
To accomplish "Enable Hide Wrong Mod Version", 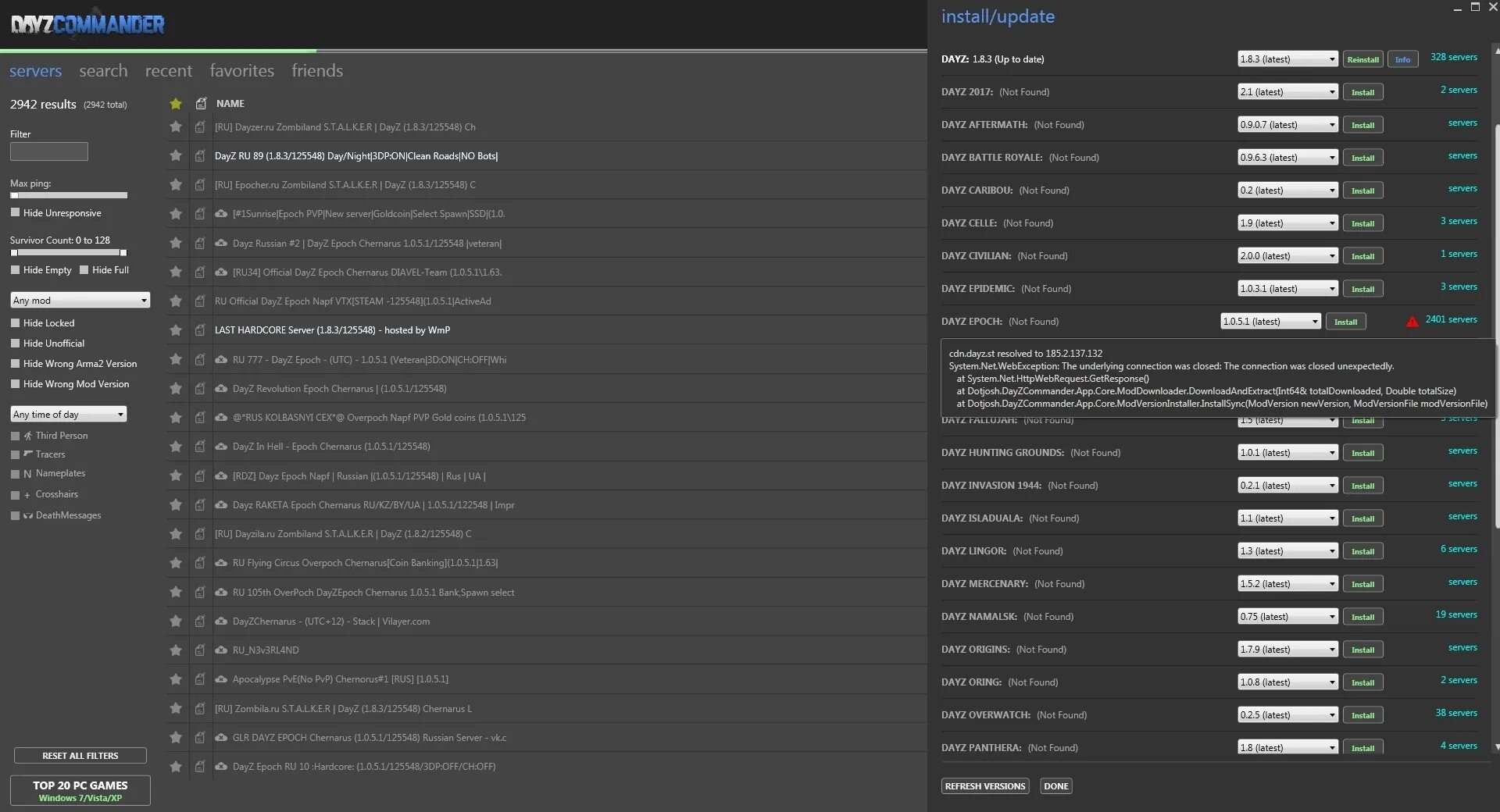I will (15, 383).
